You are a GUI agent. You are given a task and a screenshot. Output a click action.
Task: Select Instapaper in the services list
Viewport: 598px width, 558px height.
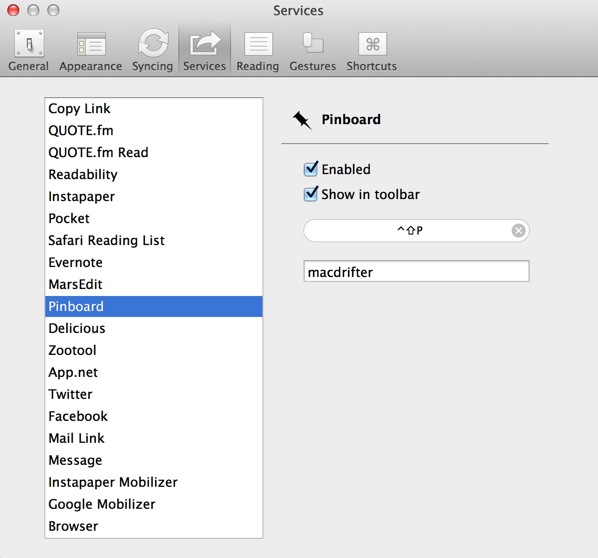[154, 196]
